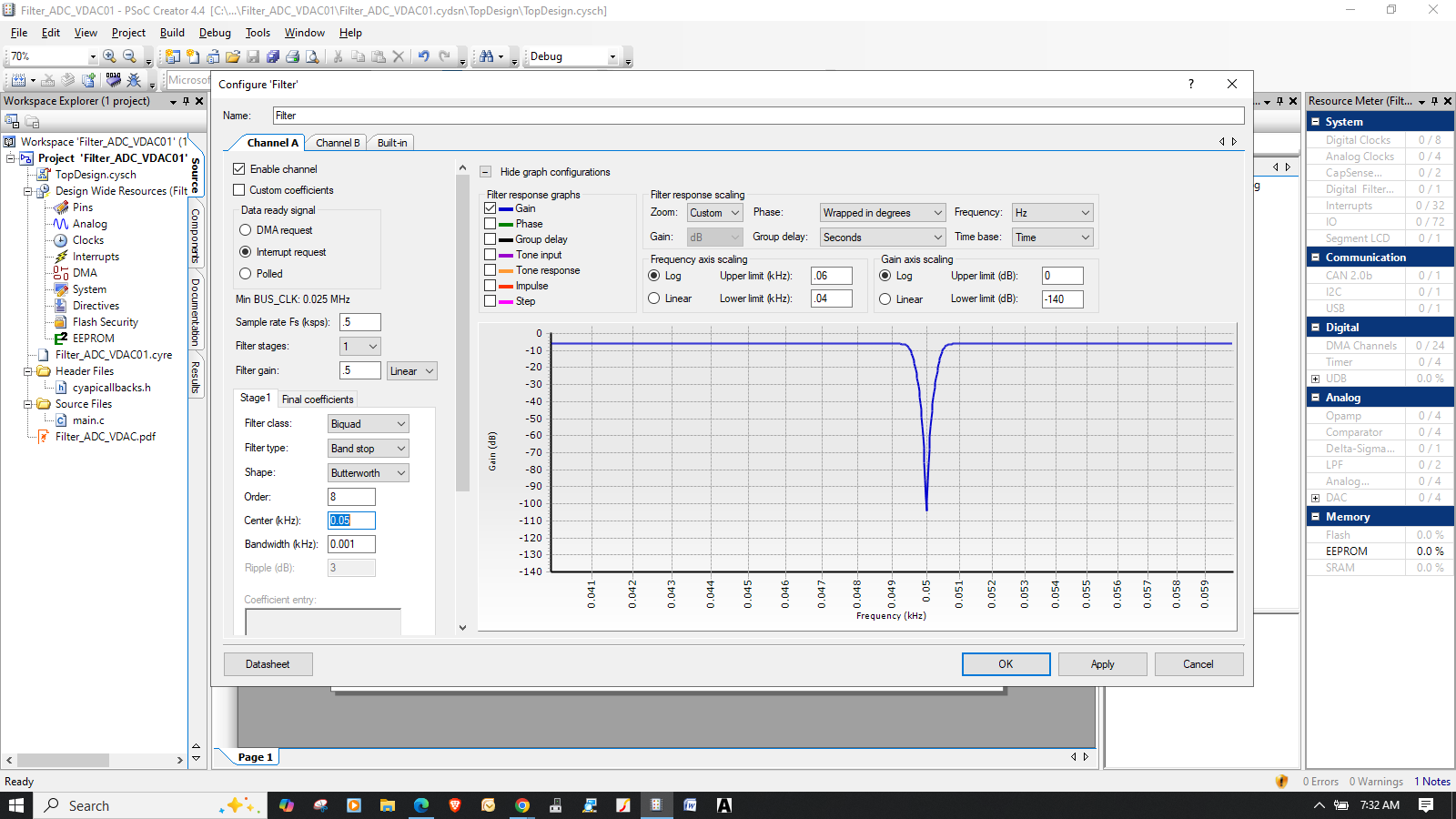Click the Cancel button

tap(1198, 664)
